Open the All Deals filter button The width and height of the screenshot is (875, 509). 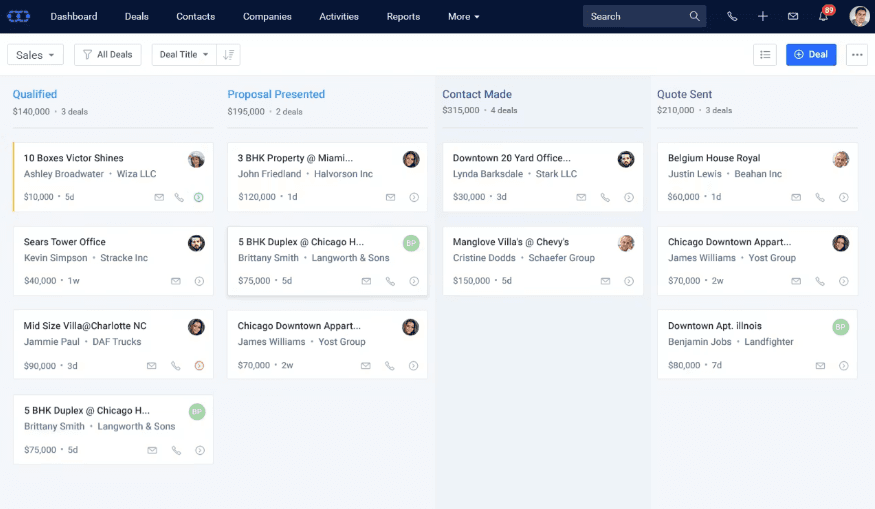(x=108, y=55)
